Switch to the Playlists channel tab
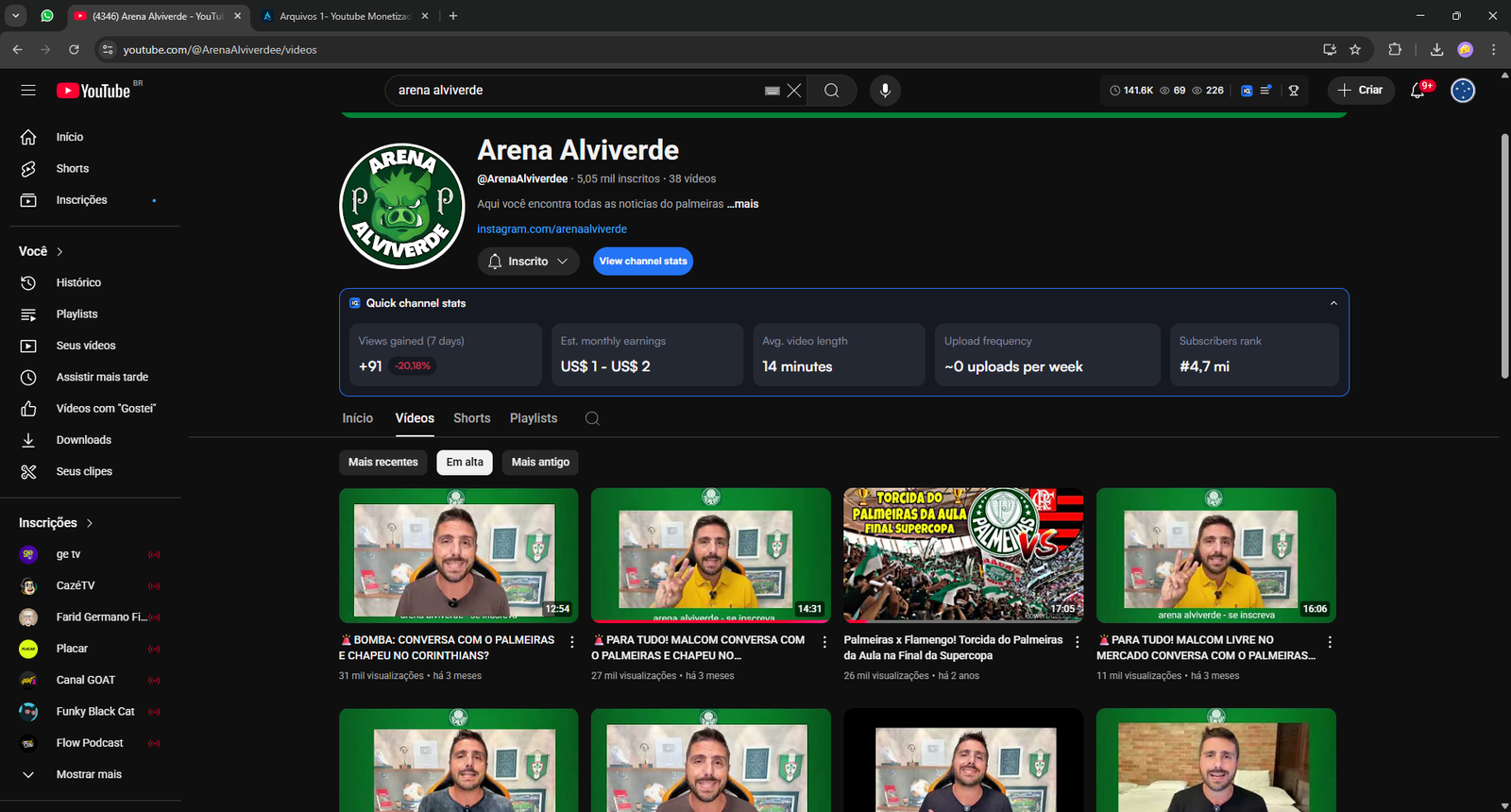This screenshot has width=1511, height=812. pyautogui.click(x=534, y=418)
